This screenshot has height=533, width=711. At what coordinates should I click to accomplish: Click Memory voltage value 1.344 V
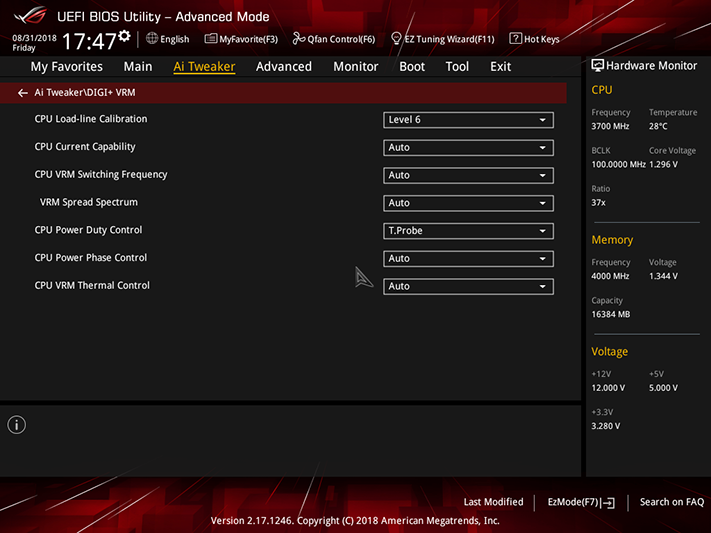pyautogui.click(x=663, y=276)
